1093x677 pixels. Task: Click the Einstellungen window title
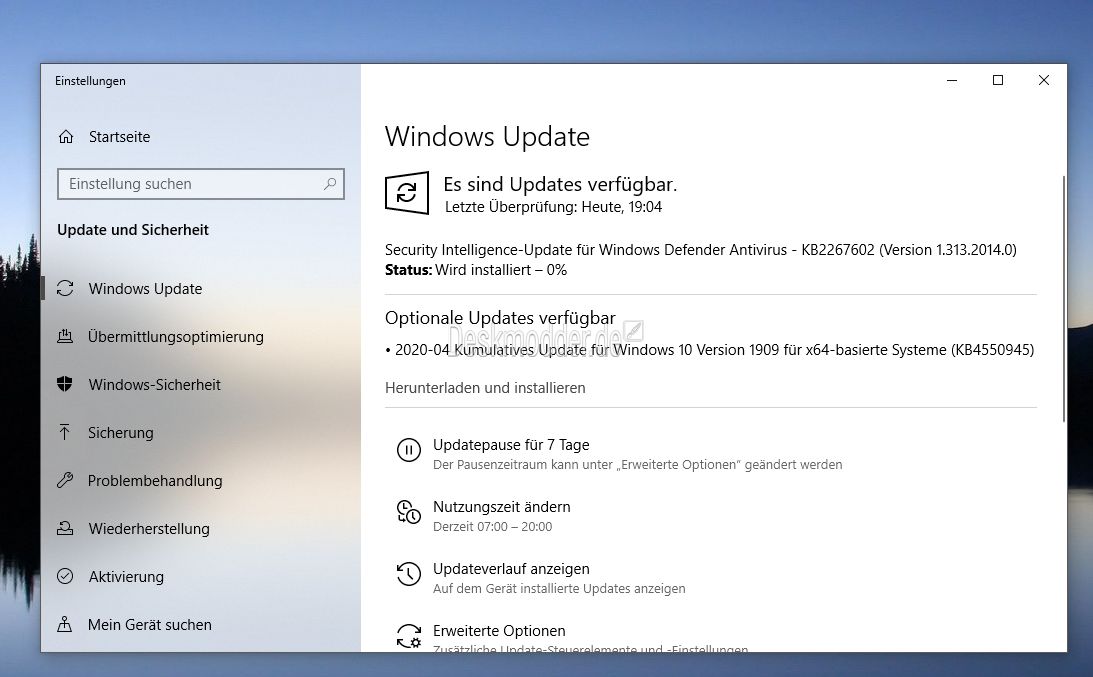click(x=91, y=81)
